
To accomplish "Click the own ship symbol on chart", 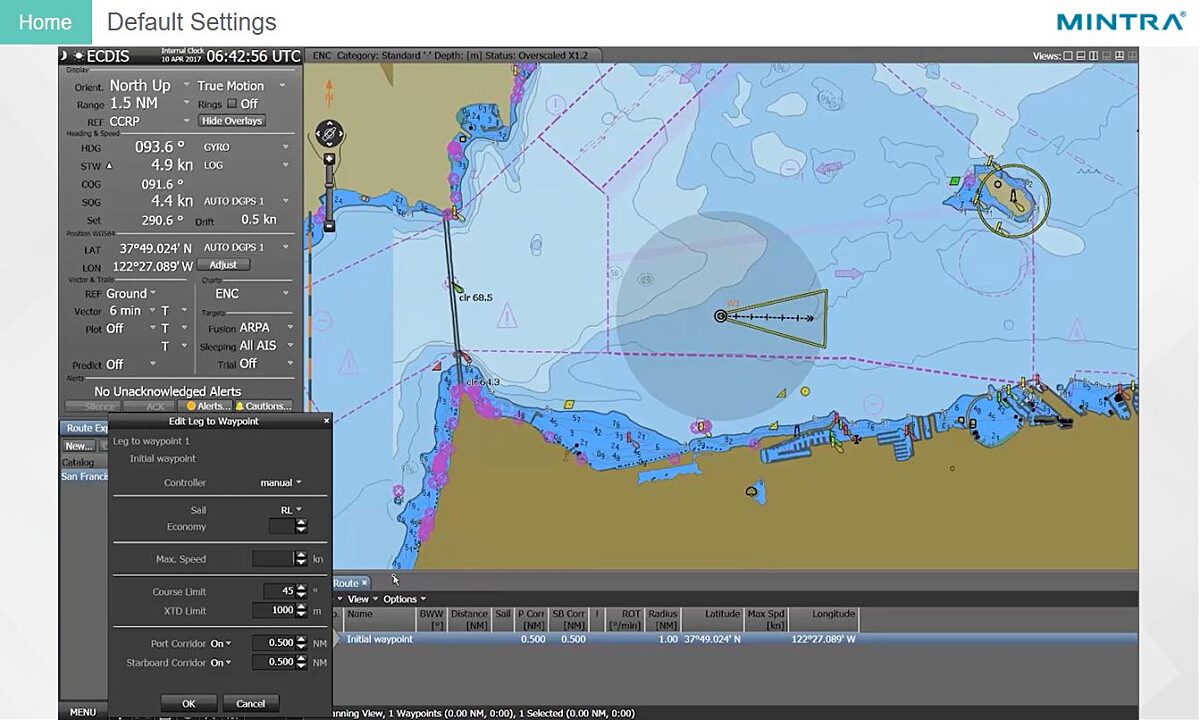I will point(720,316).
